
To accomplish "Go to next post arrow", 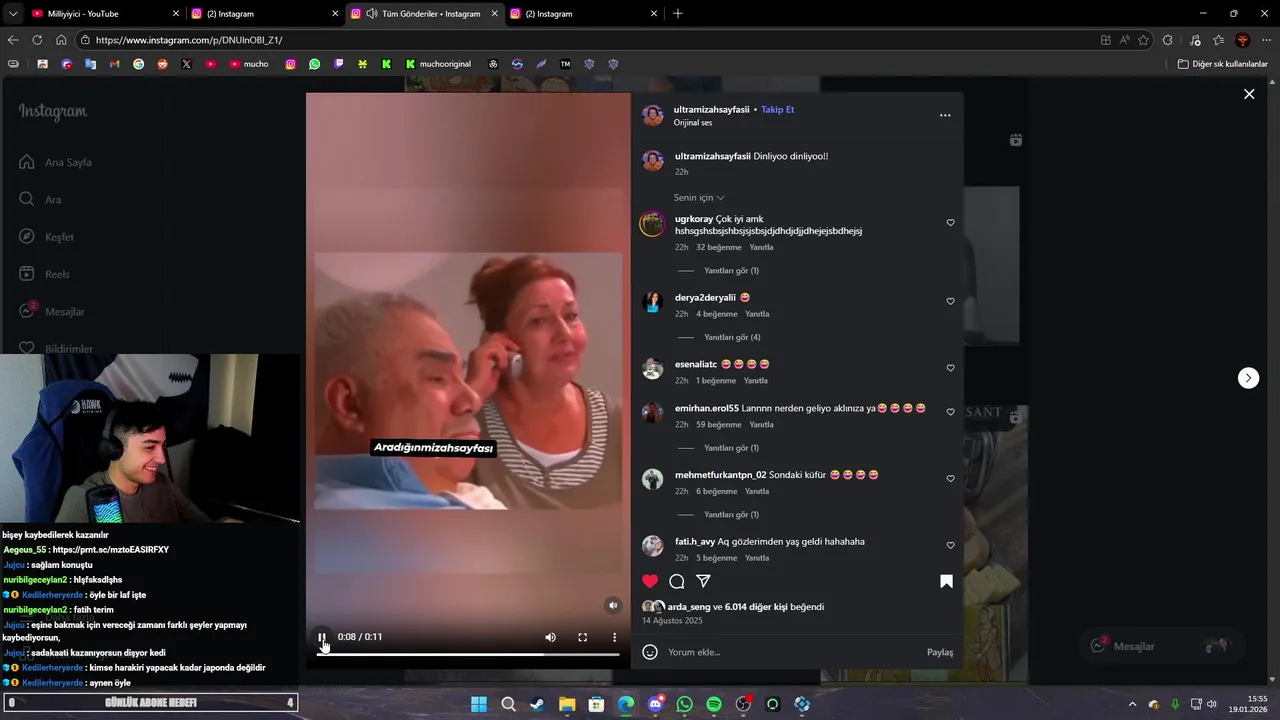I will pos(1248,378).
